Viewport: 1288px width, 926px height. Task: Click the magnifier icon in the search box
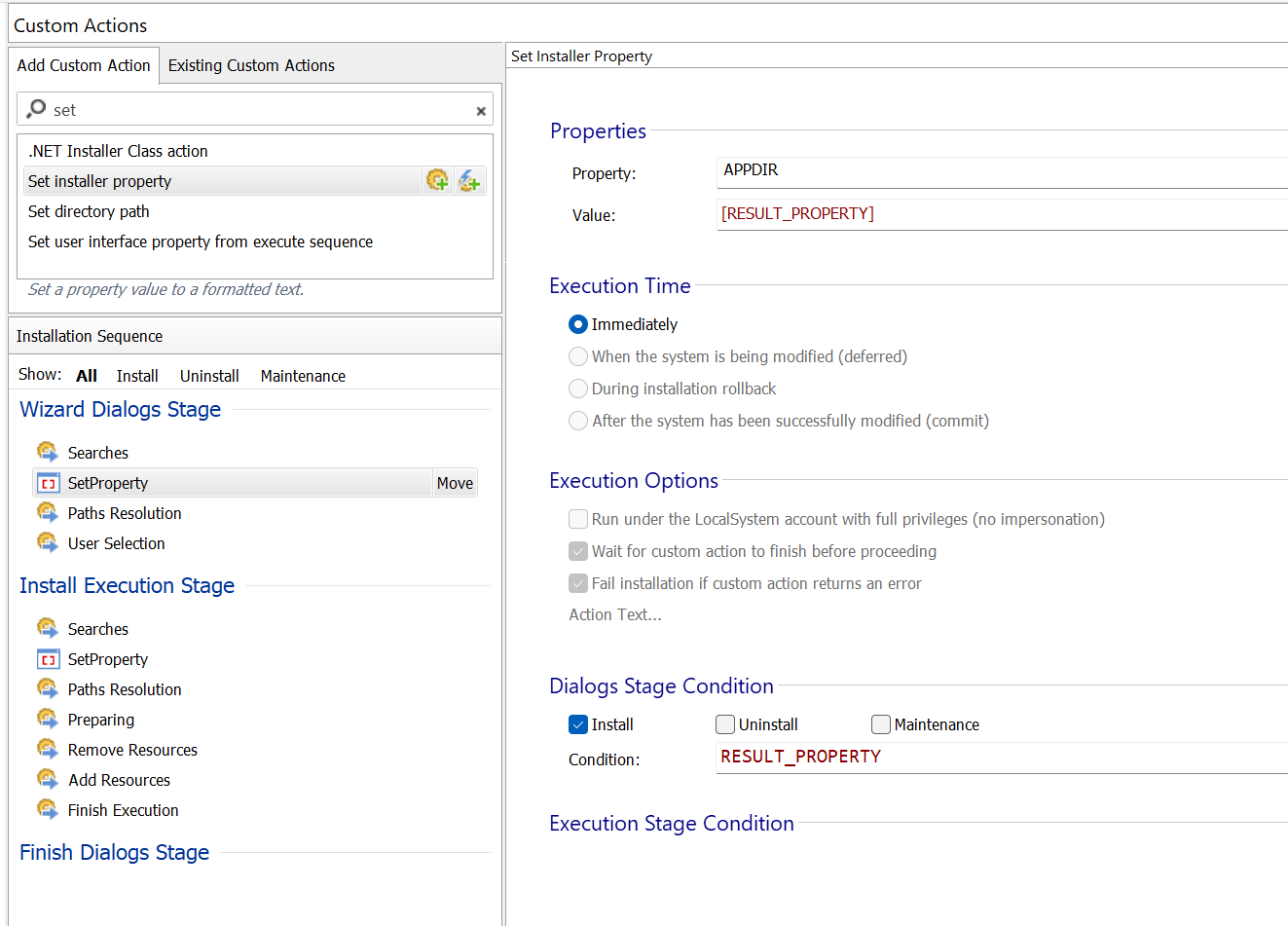[x=36, y=109]
